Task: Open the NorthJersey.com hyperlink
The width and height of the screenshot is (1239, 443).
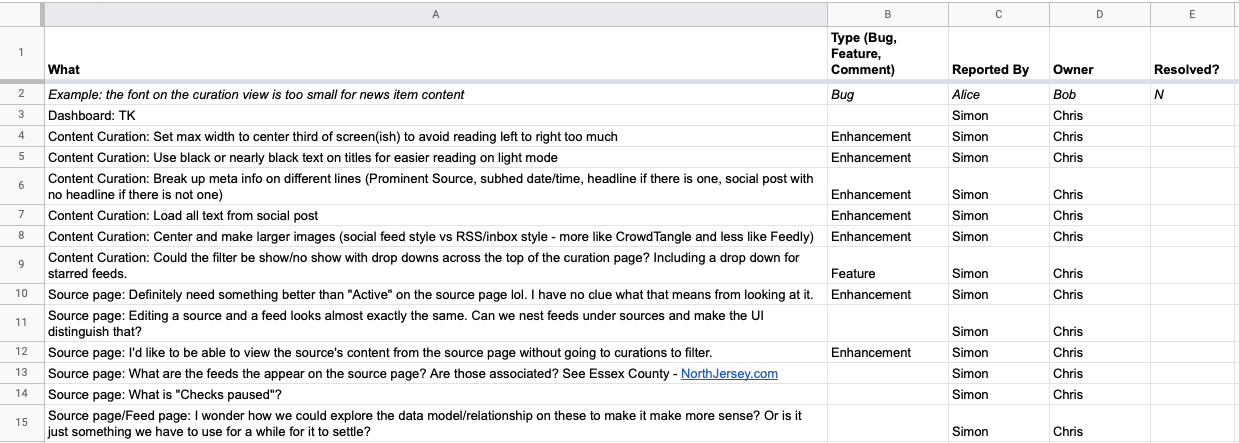Action: 729,373
